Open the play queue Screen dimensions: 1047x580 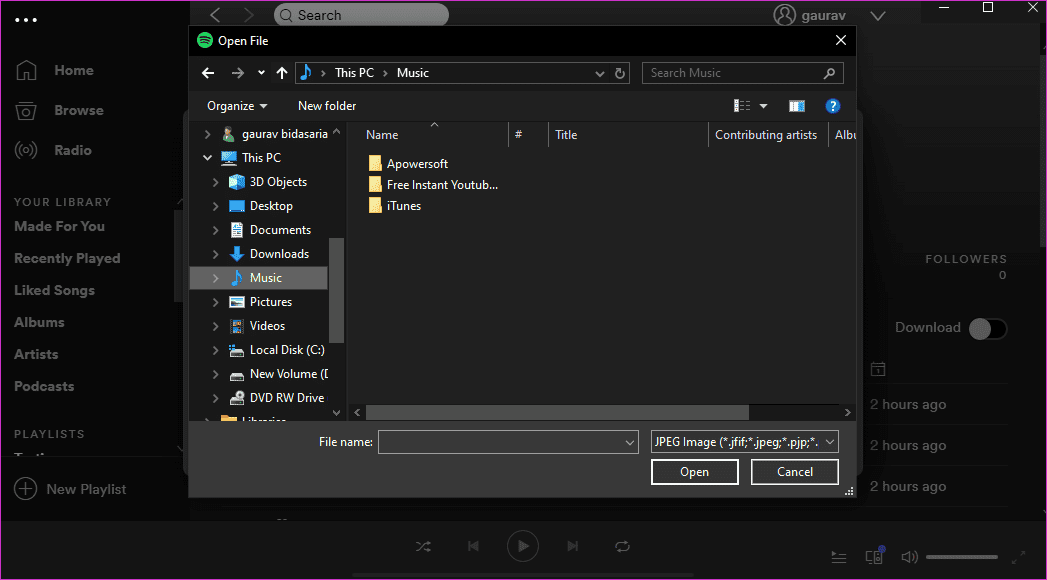click(x=839, y=557)
